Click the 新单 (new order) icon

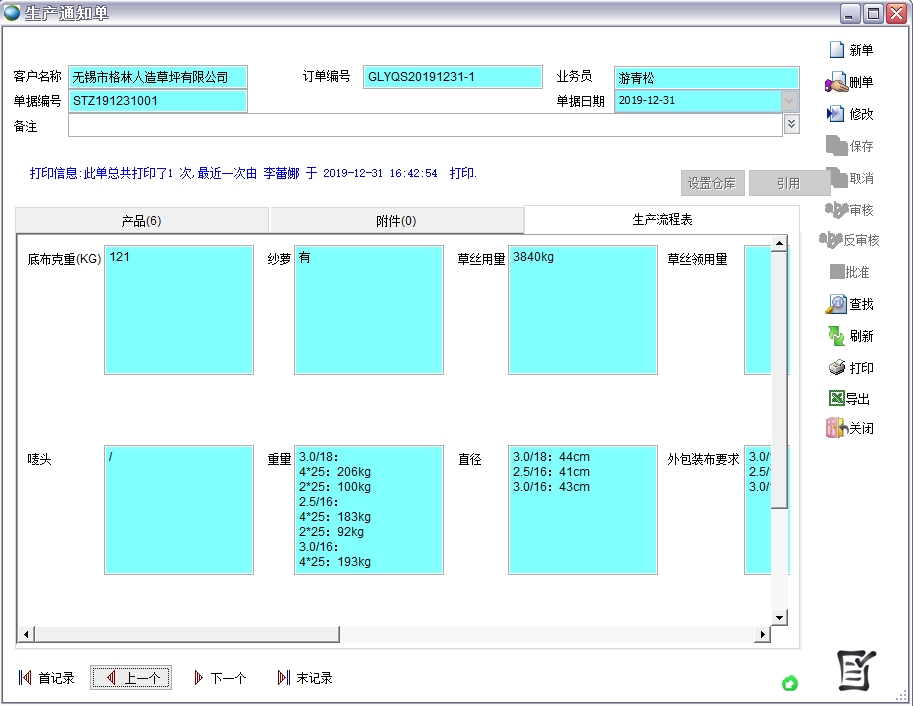pyautogui.click(x=837, y=50)
